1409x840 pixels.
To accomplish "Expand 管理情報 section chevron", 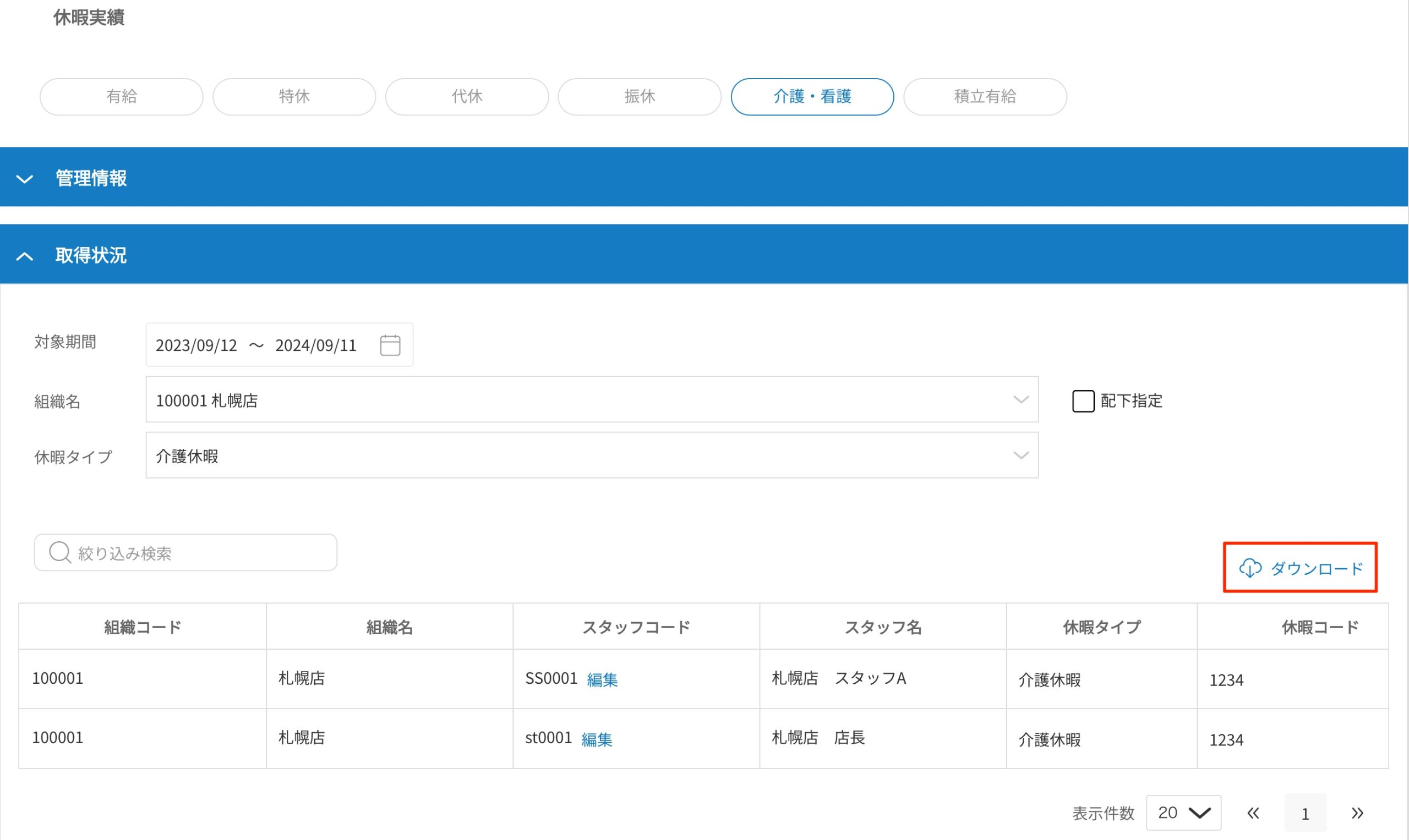I will click(24, 179).
